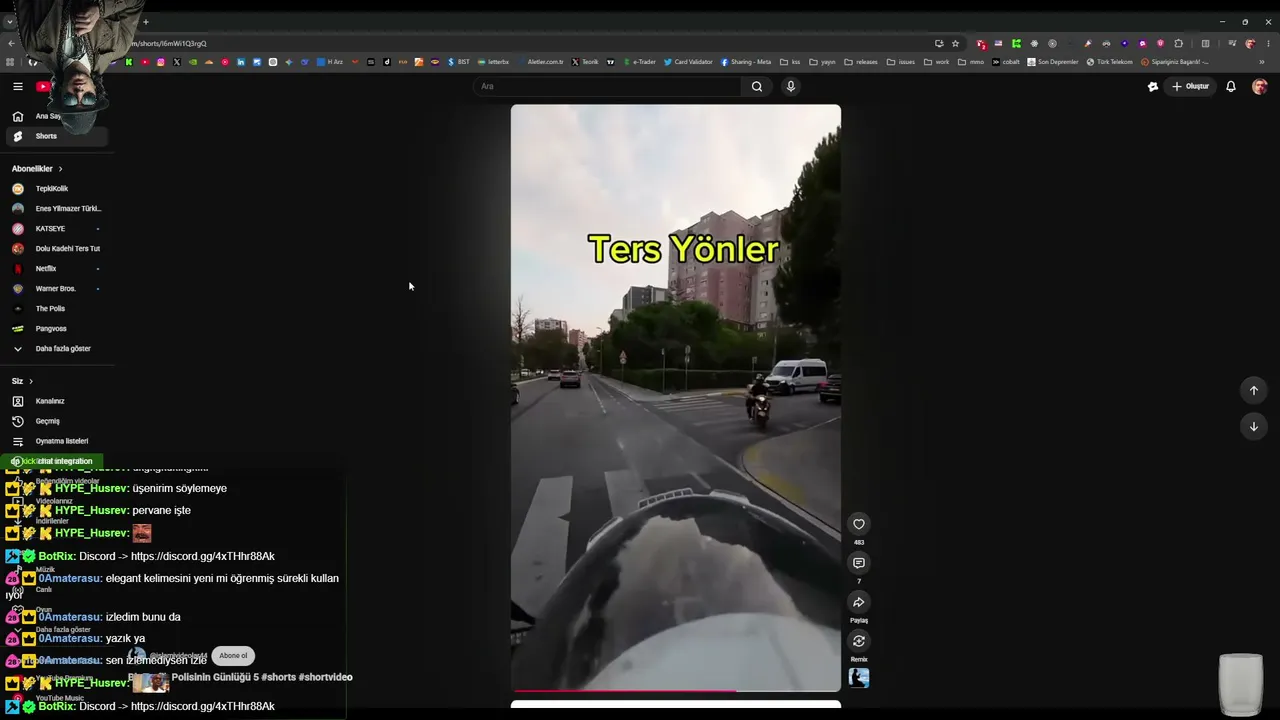Open the short's comments
Screen dimensions: 1280x720
858,563
